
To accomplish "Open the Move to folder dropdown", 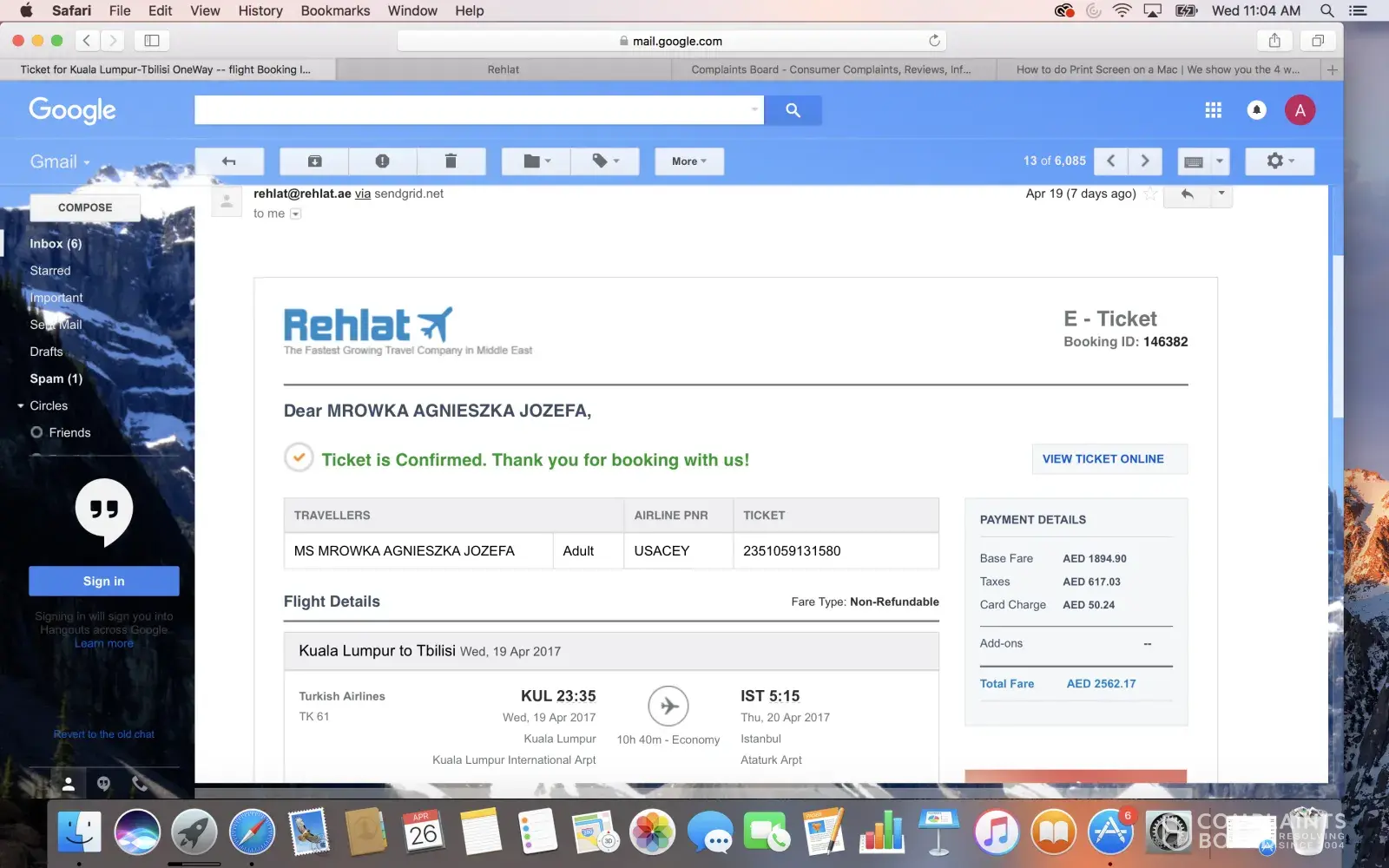I will pyautogui.click(x=537, y=161).
